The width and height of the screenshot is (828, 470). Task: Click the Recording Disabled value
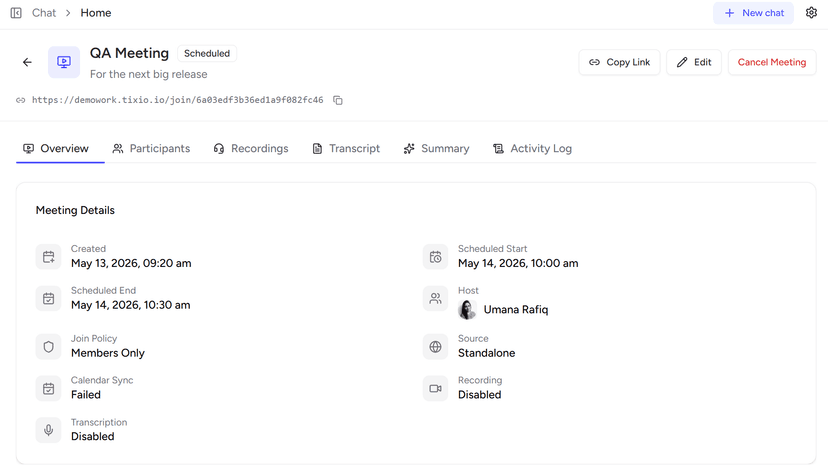[x=479, y=394]
